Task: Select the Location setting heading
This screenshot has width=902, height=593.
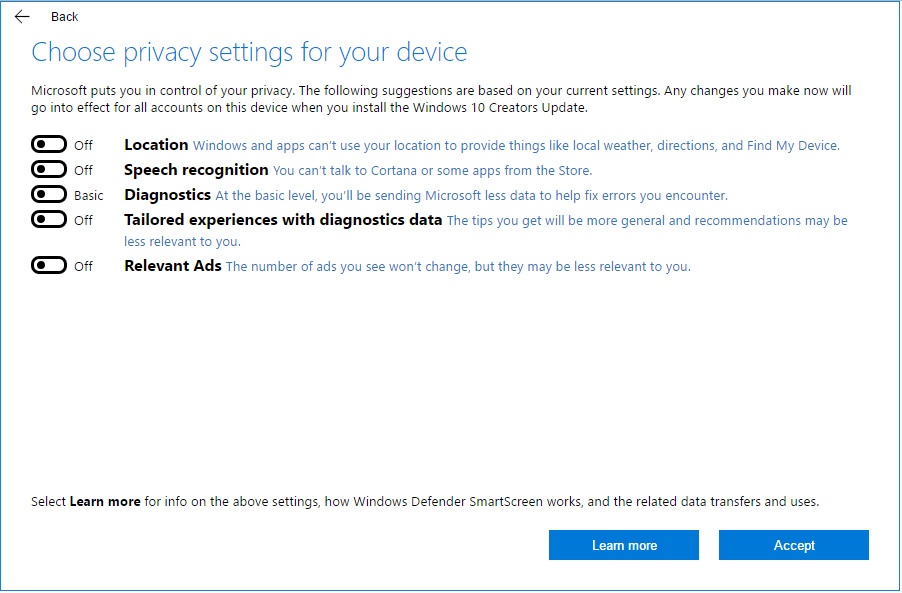Action: pyautogui.click(x=156, y=144)
